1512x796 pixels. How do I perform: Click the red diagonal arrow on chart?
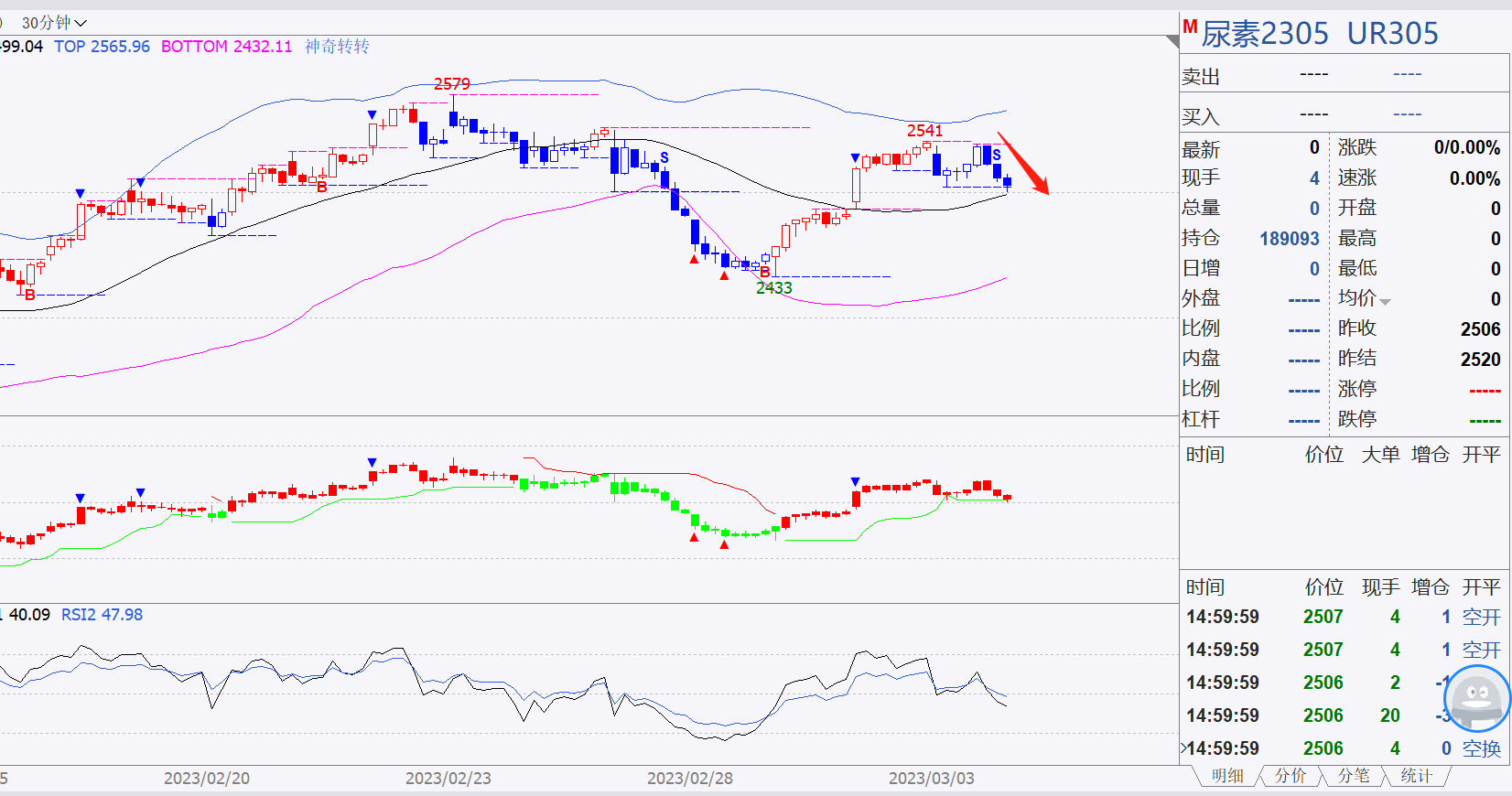[x=1023, y=163]
